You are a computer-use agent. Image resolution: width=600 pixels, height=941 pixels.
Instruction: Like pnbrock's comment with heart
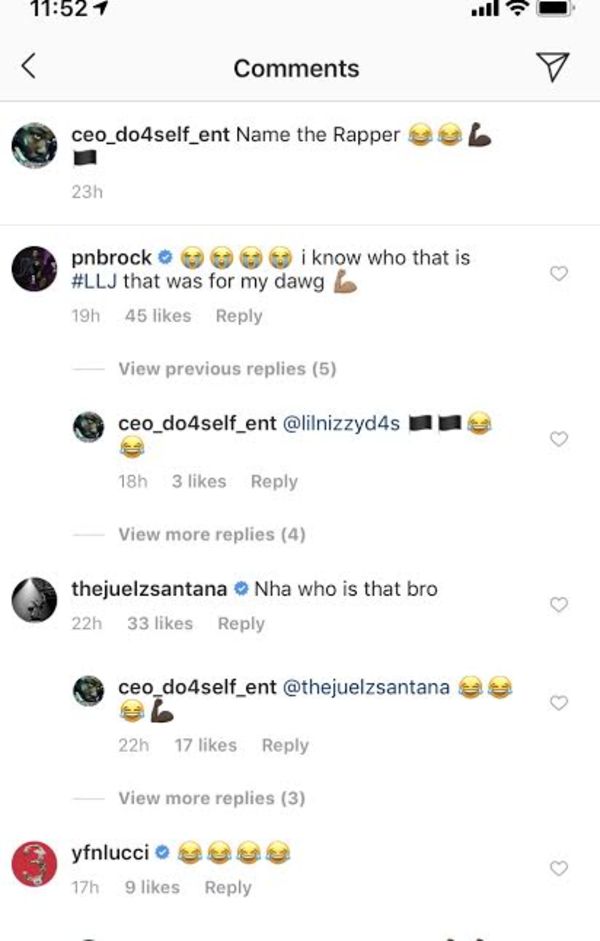click(x=559, y=273)
